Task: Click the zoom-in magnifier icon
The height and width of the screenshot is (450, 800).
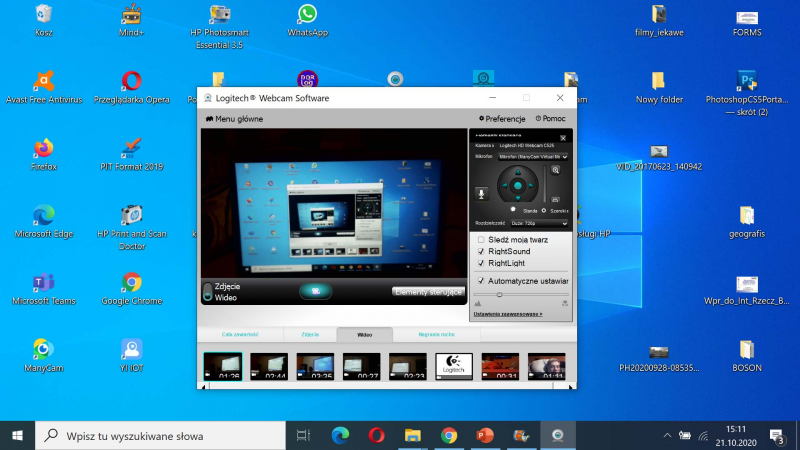Action: [x=556, y=170]
